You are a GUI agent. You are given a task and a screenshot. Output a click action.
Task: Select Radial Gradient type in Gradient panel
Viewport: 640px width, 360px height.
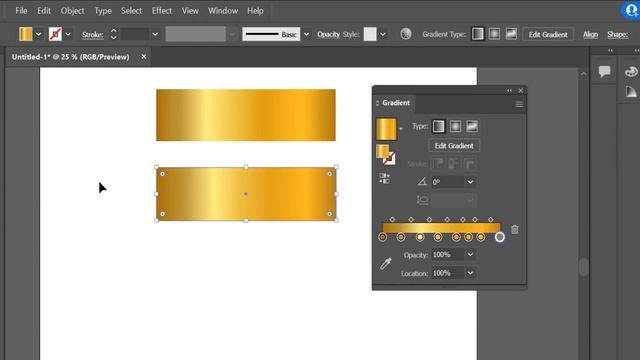tap(455, 126)
